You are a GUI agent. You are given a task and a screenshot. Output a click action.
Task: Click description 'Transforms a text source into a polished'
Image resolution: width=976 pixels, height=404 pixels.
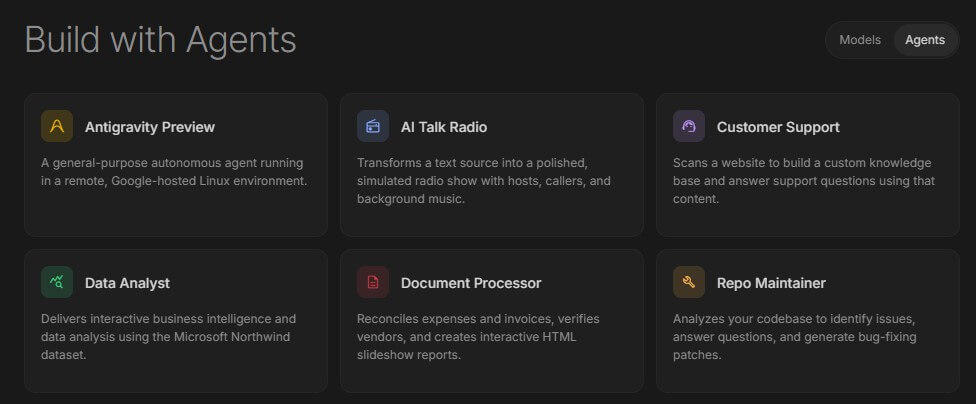(x=472, y=163)
